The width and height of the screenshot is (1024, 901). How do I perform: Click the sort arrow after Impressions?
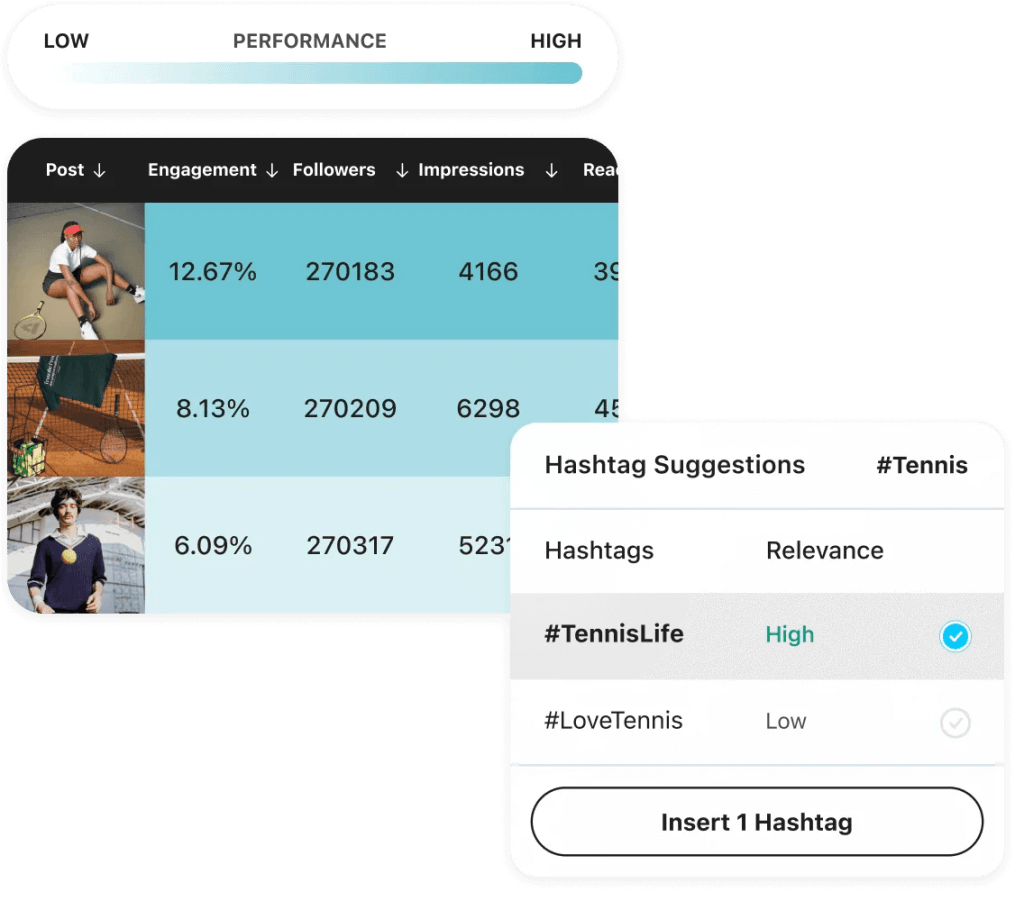click(x=551, y=171)
